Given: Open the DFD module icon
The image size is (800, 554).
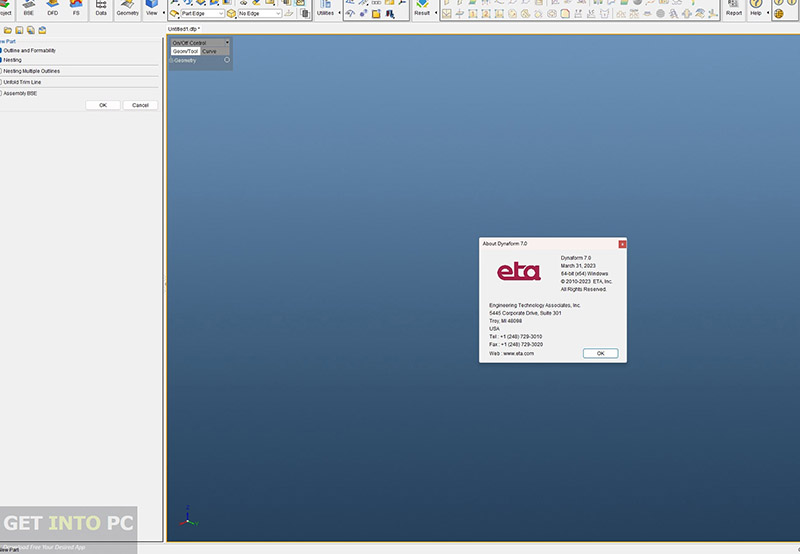Looking at the screenshot, I should (52, 8).
